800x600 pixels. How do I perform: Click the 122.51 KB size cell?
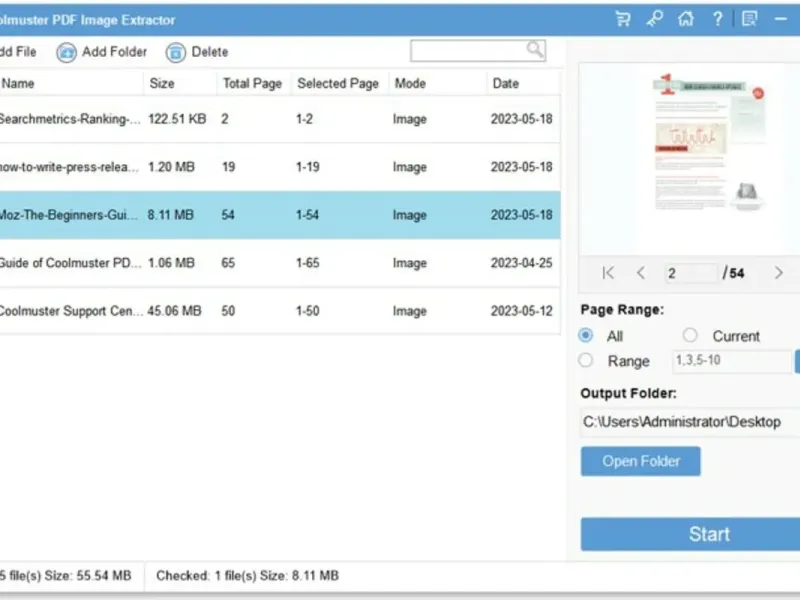click(x=177, y=119)
